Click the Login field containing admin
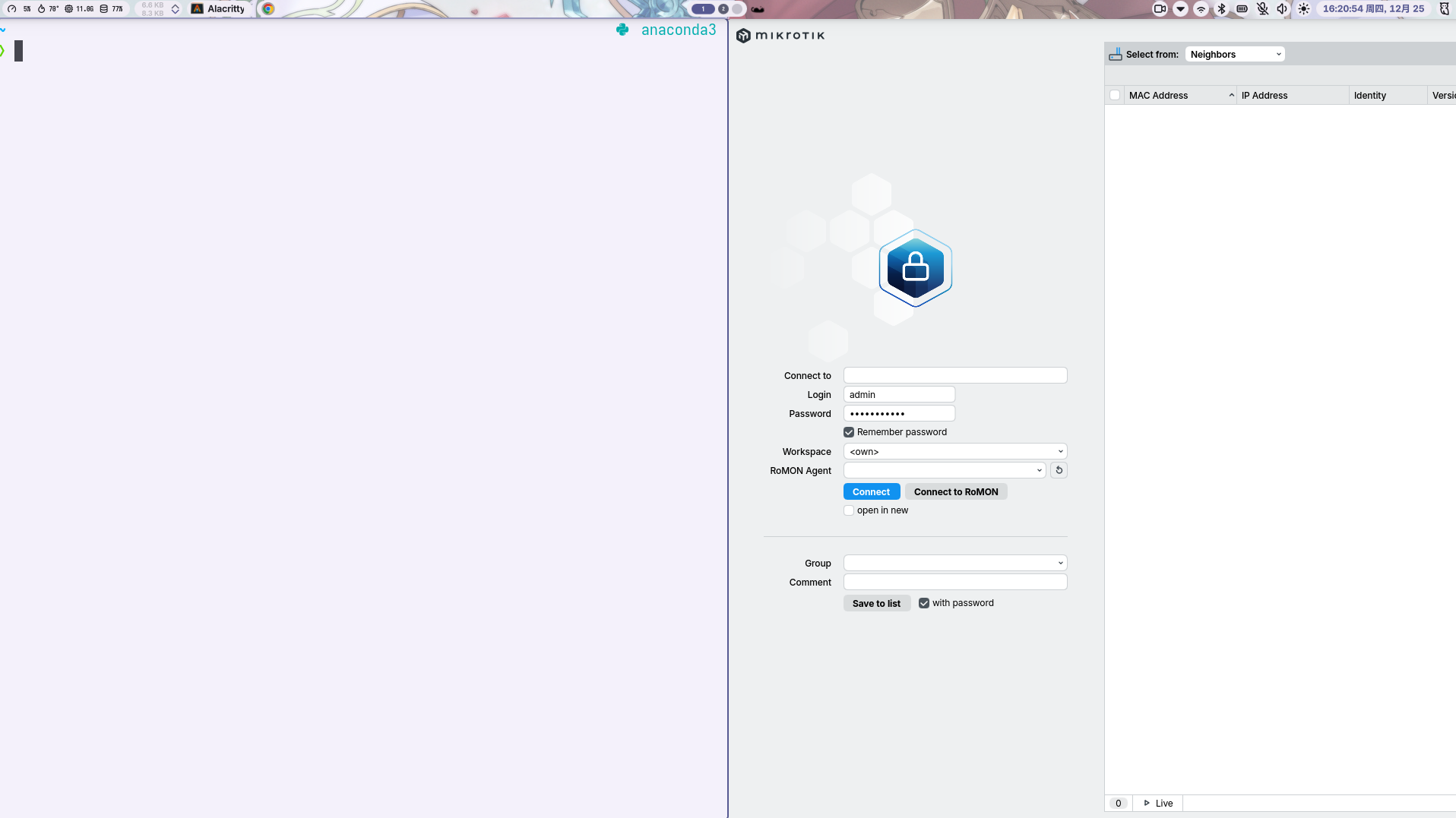Screen dimensions: 1456x818 (x=899, y=394)
